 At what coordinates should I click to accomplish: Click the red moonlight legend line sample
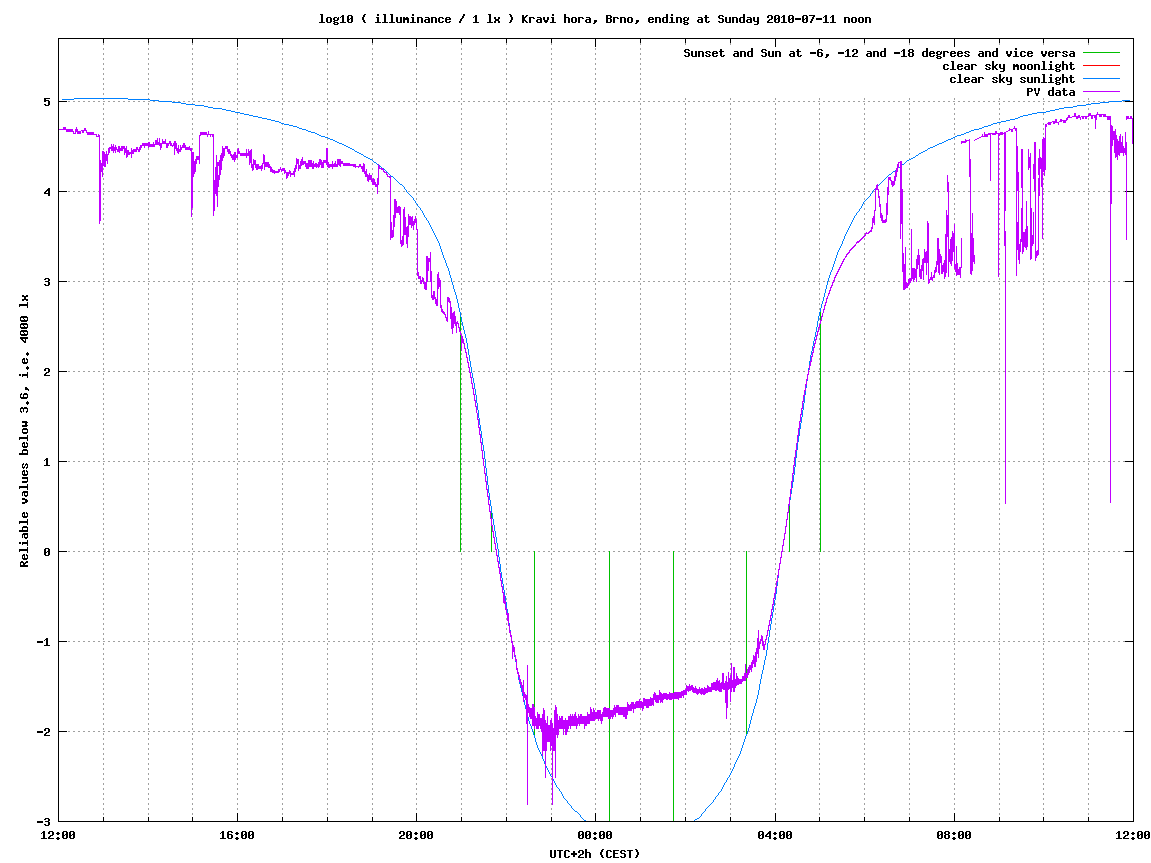(x=1102, y=66)
